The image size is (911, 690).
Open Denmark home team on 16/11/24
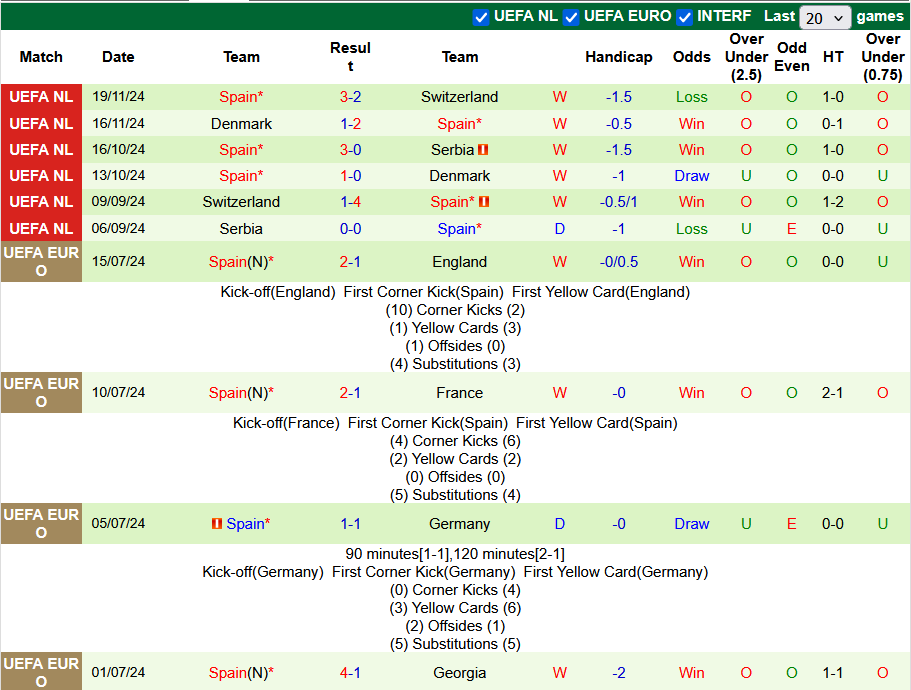[x=241, y=124]
